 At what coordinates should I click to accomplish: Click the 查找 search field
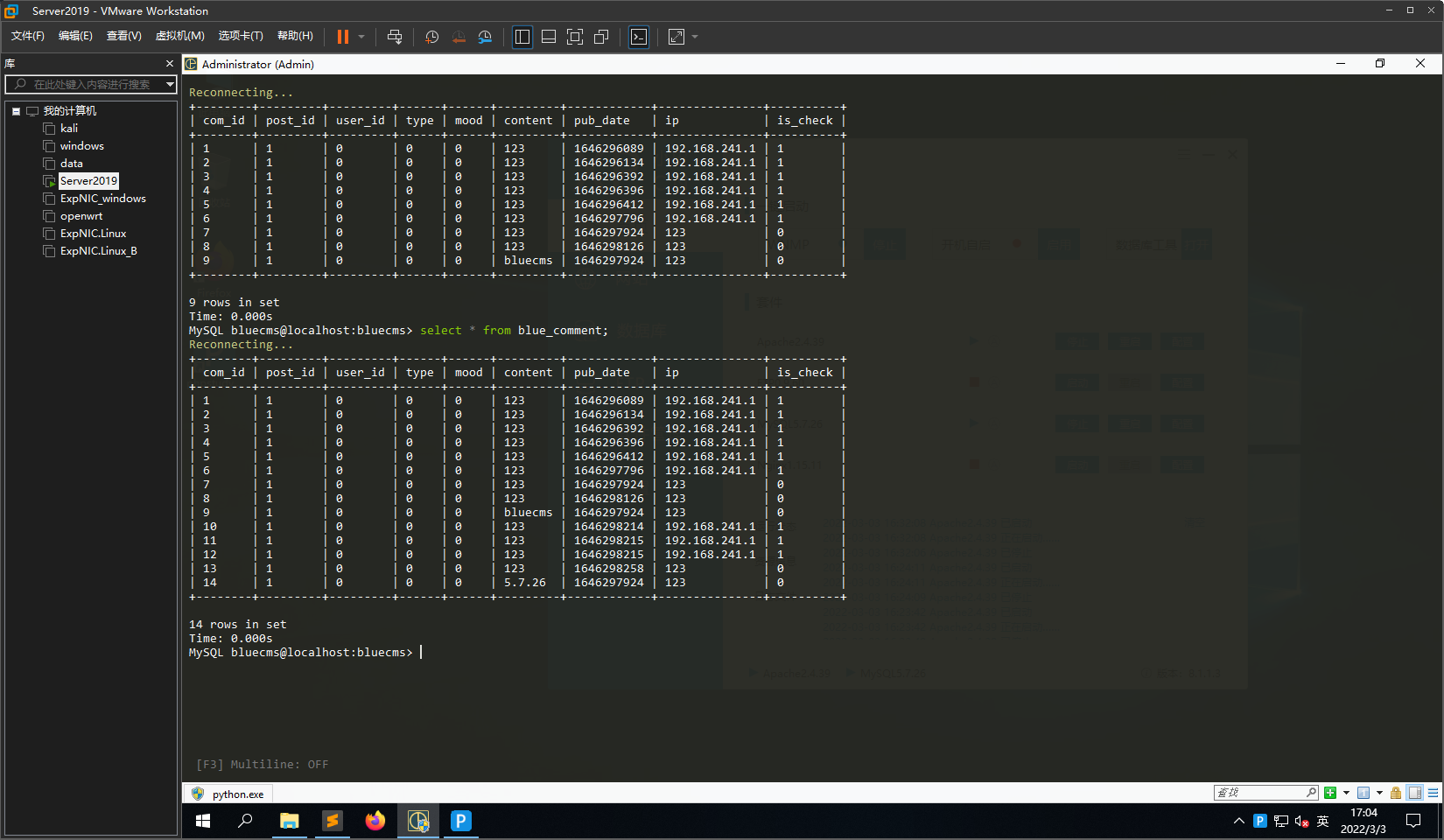1260,793
